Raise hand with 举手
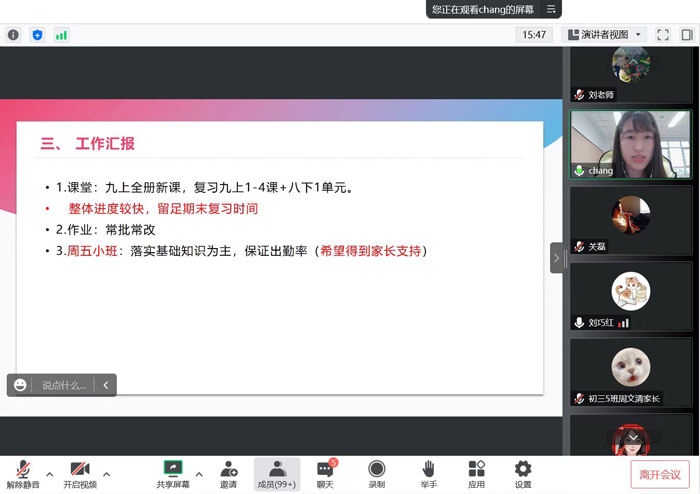Screen dimensions: 700x494 [x=429, y=474]
